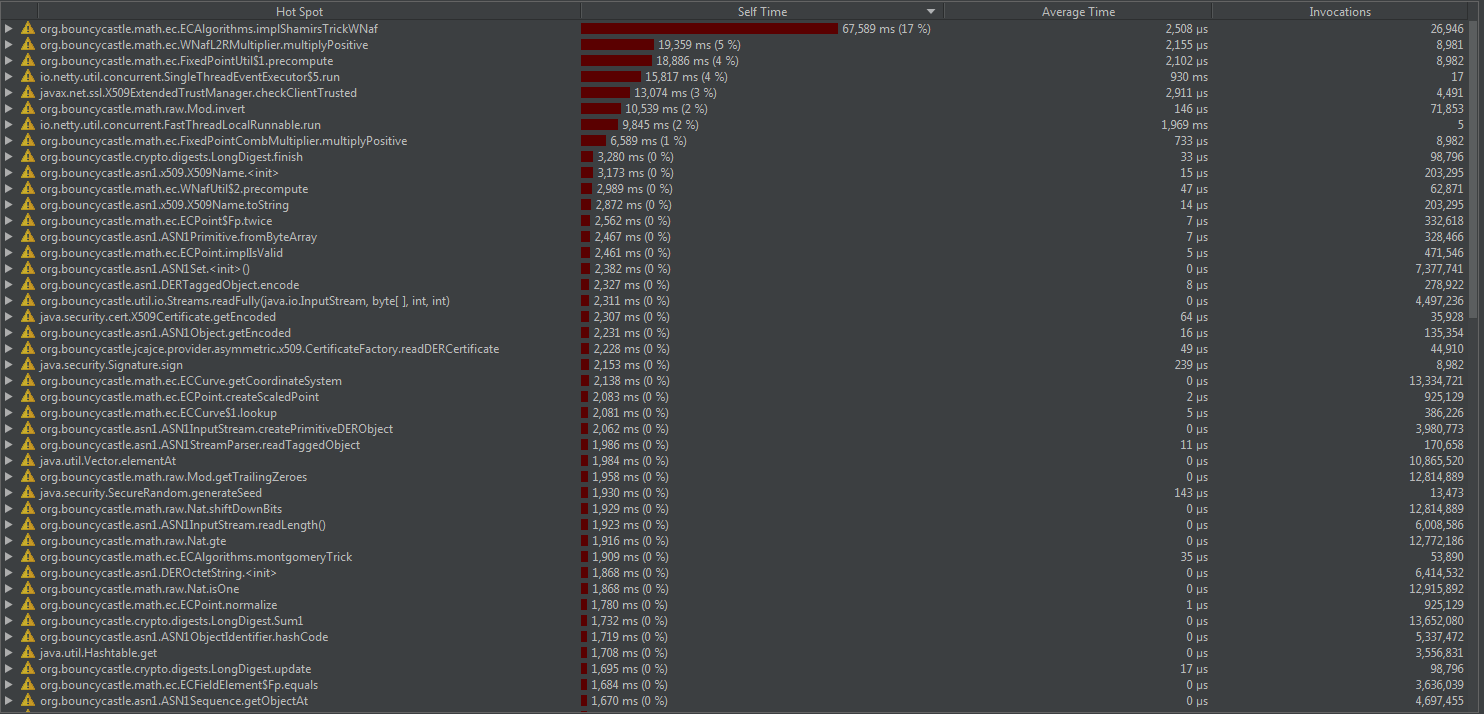This screenshot has height=714, width=1484.
Task: Click the warning icon next to java.security.Signature.sign
Action: click(x=27, y=364)
